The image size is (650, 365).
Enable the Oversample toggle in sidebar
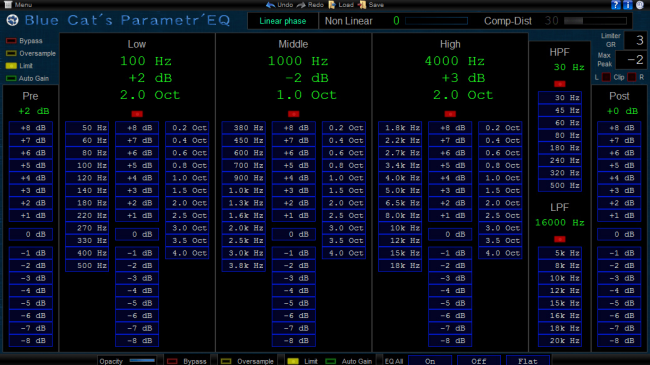[x=11, y=53]
